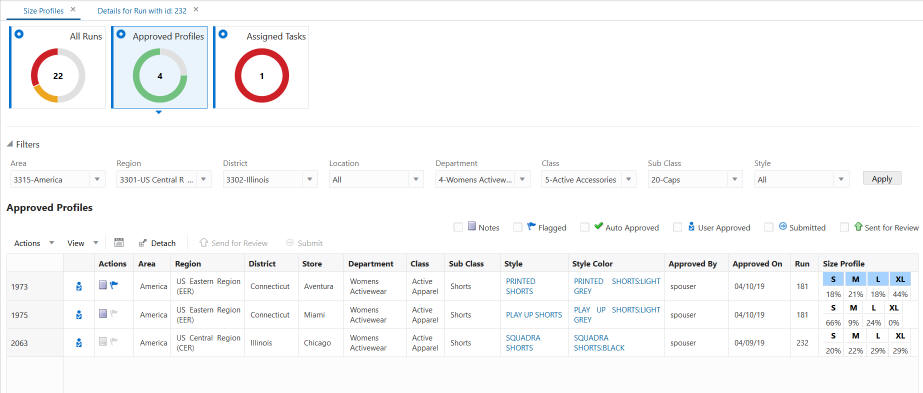Open the Actions menu in table toolbar

pos(34,243)
